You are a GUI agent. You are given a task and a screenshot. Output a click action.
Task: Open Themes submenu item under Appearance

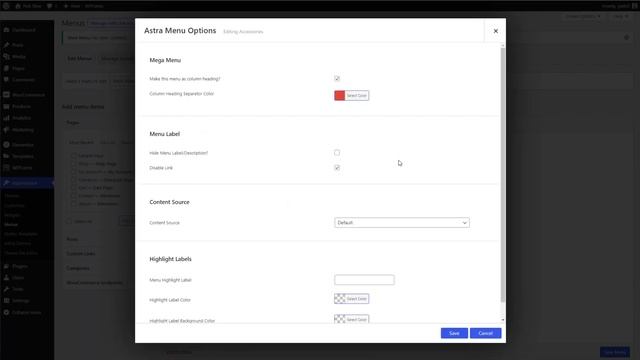coord(12,196)
